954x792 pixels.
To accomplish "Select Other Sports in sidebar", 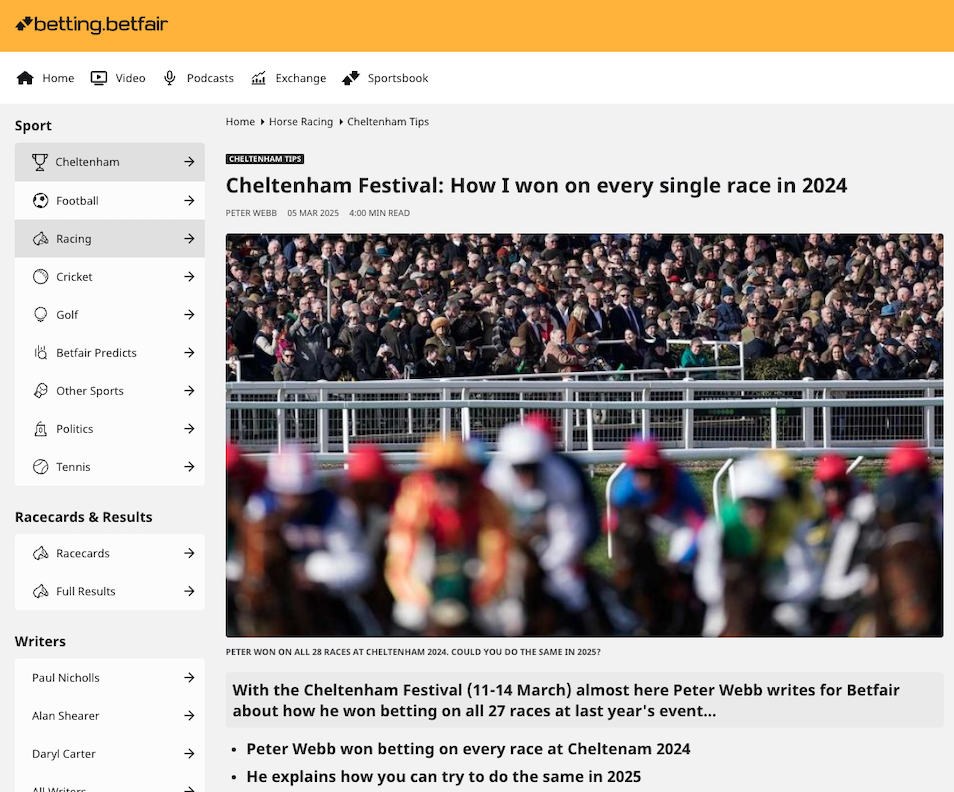I will coord(110,391).
